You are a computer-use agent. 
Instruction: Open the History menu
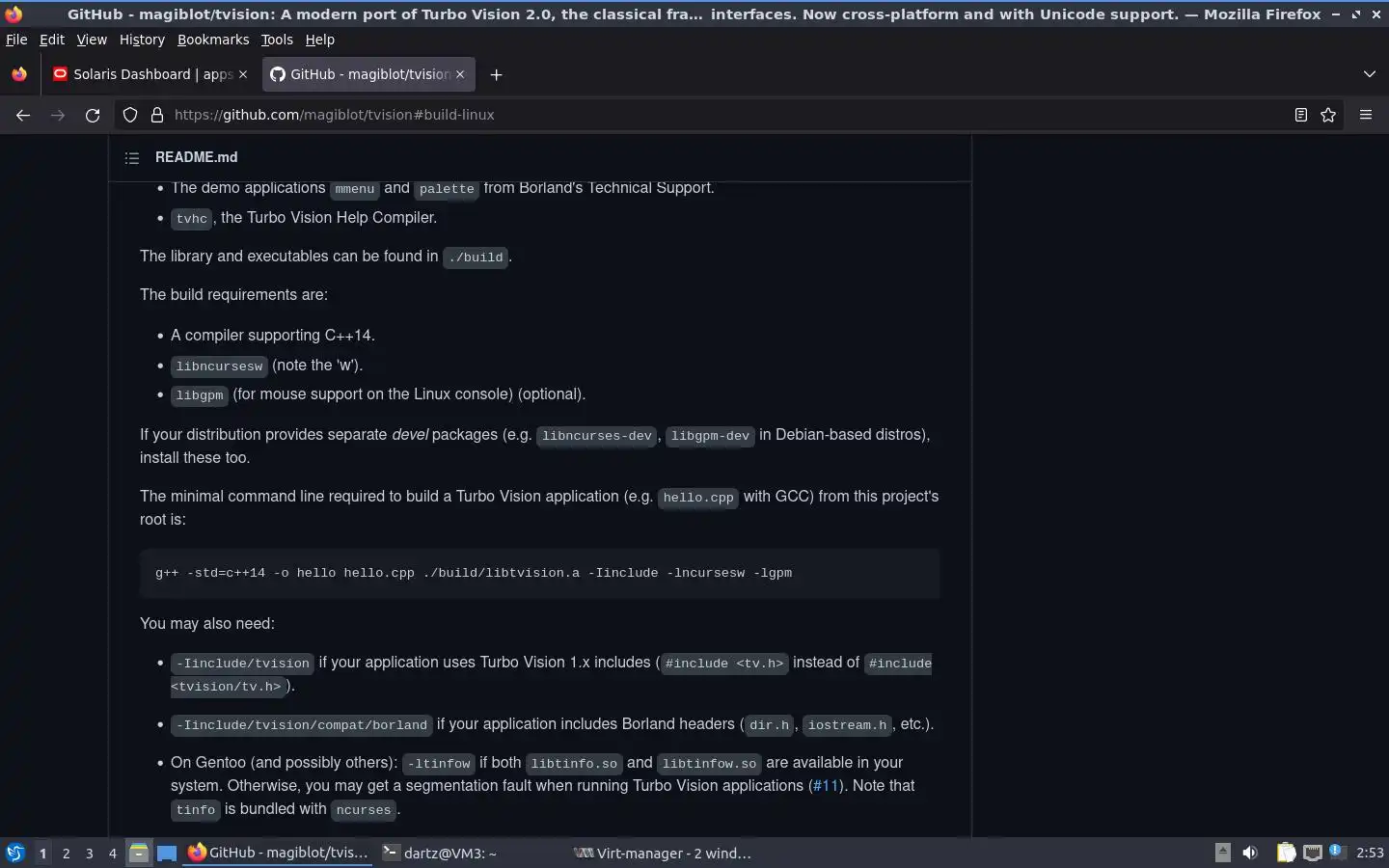142,40
